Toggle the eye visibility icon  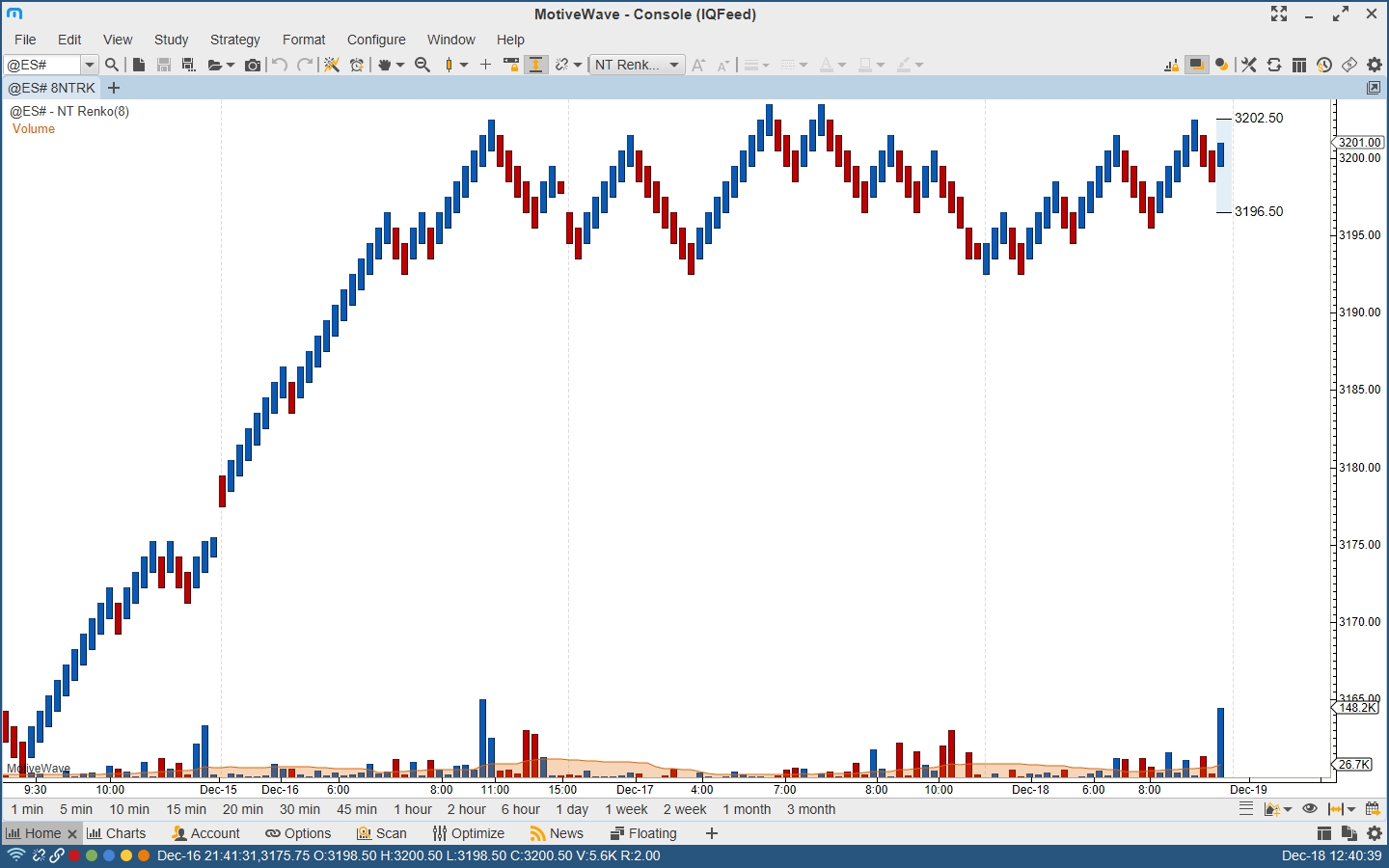1310,809
